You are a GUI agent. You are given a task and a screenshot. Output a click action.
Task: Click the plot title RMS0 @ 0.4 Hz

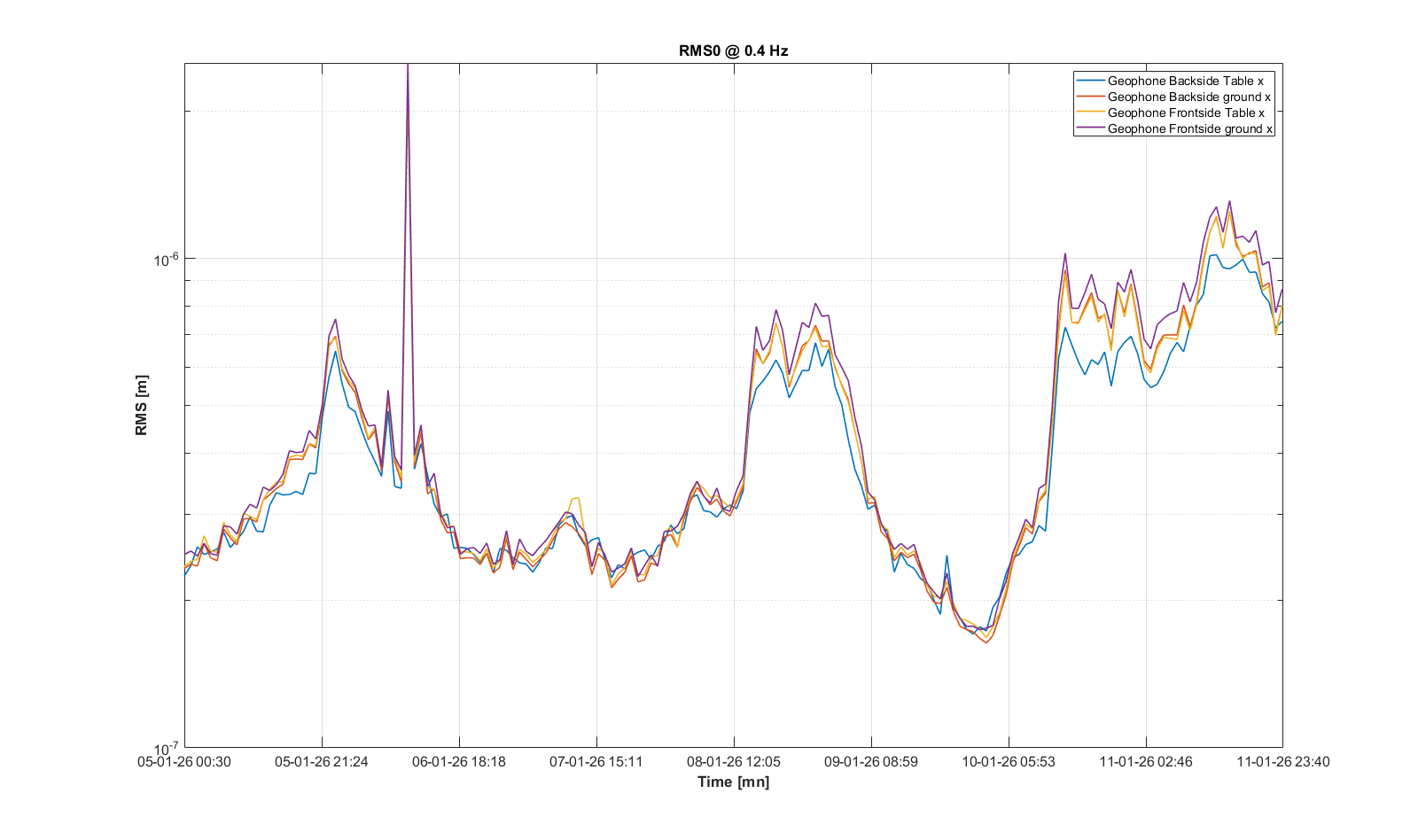[x=733, y=51]
